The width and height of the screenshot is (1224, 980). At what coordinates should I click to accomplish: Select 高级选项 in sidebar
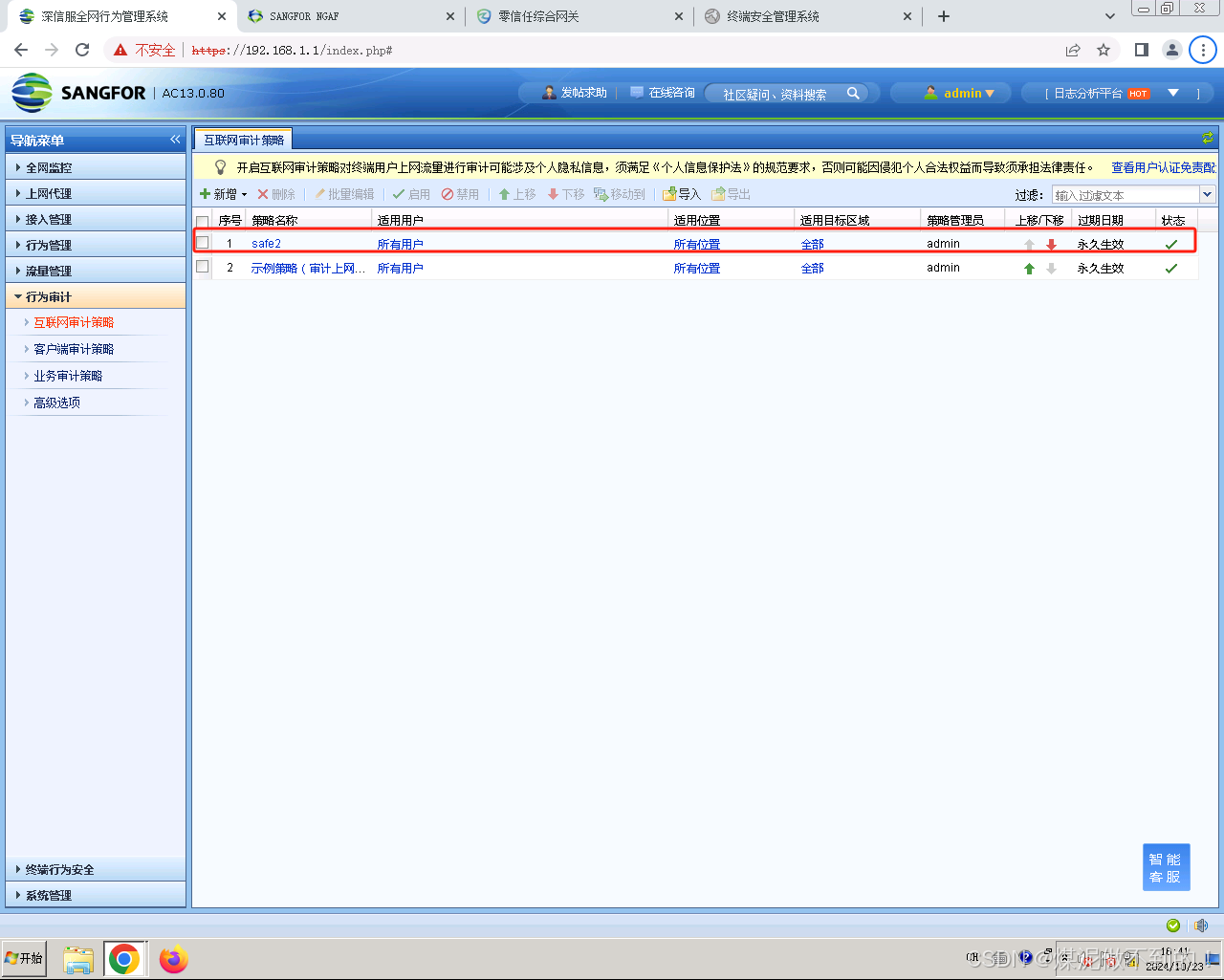point(56,403)
